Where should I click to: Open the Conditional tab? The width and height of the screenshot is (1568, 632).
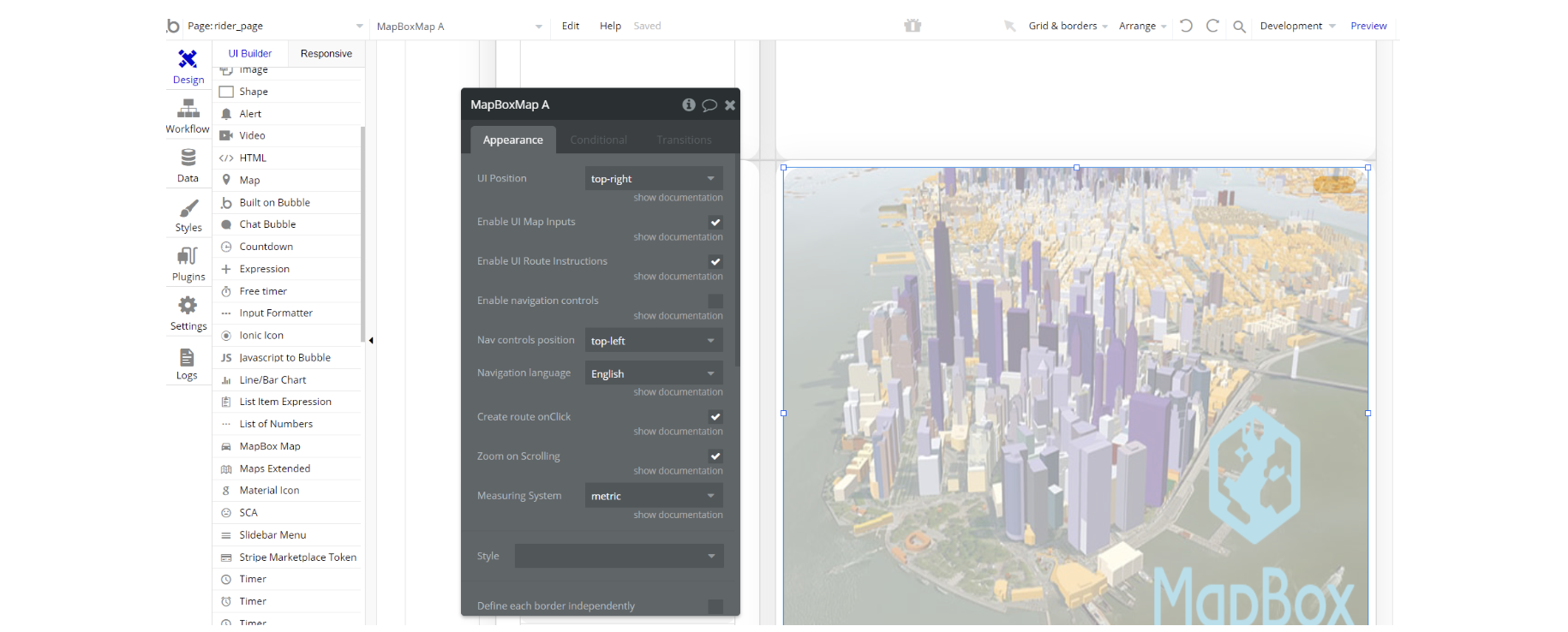[x=598, y=140]
